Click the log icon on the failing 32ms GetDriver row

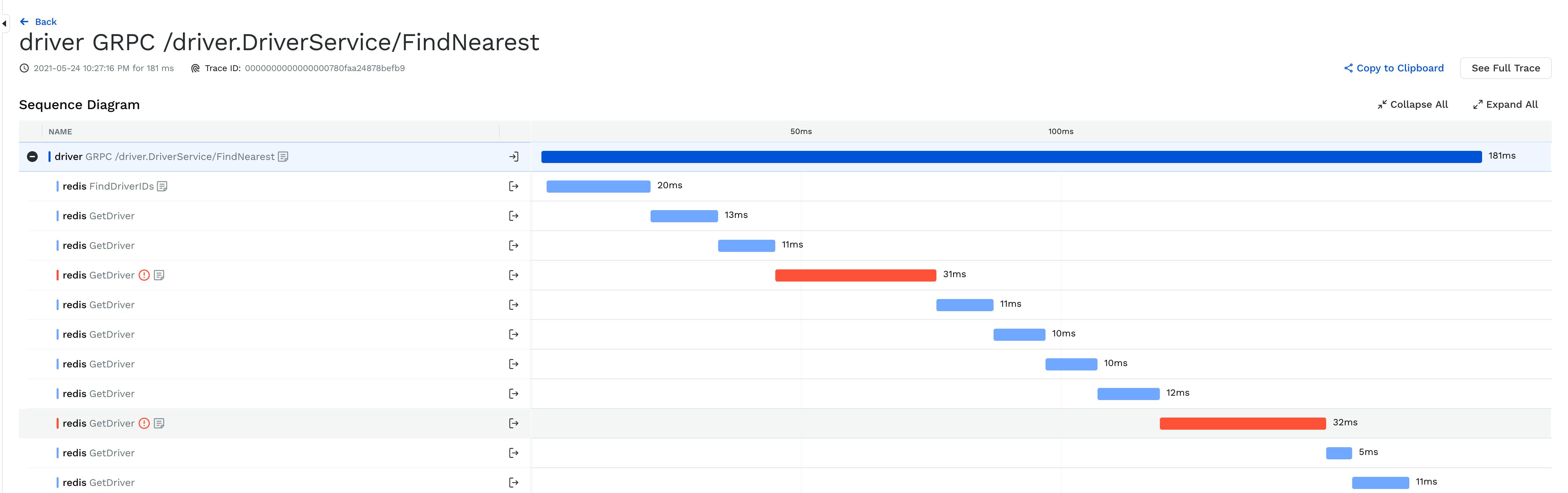pos(159,423)
